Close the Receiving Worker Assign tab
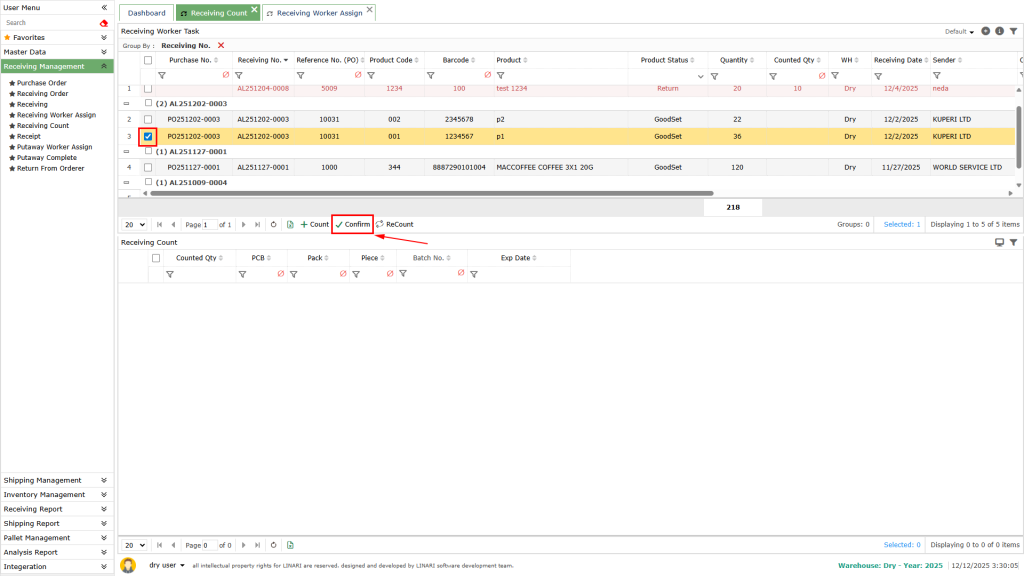Image resolution: width=1024 pixels, height=576 pixels. [370, 10]
